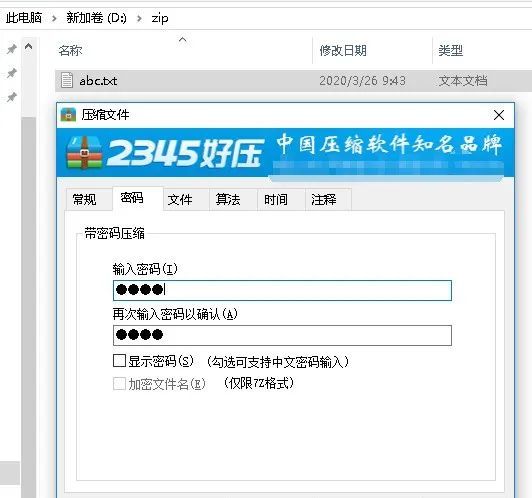Open the 算法 tab
Screen dimensions: 532x498
pos(233,199)
